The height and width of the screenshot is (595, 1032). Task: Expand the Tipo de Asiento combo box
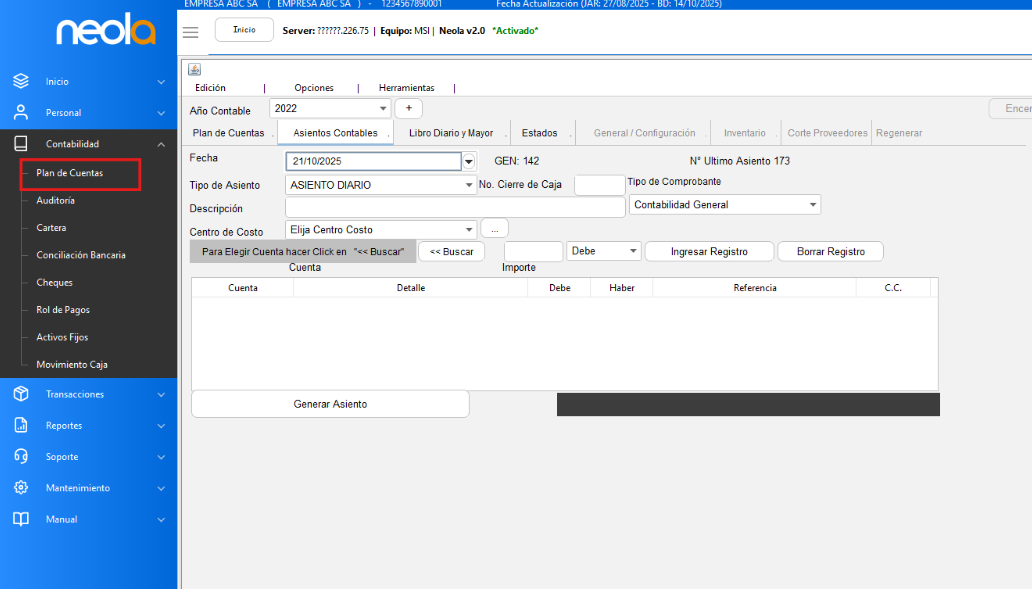[469, 185]
